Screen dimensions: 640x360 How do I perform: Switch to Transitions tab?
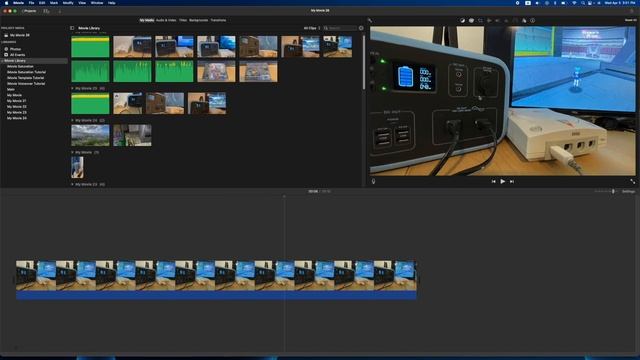218,20
